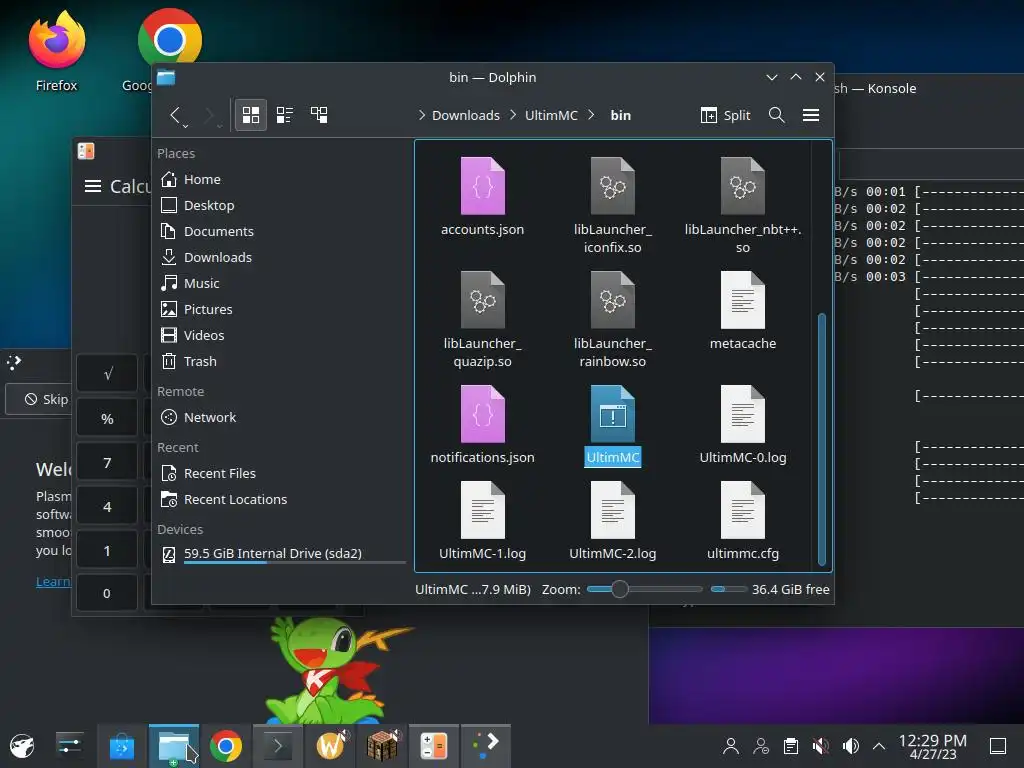This screenshot has width=1024, height=768.
Task: Select libLauncher_rainbow.so file icon
Action: [613, 300]
